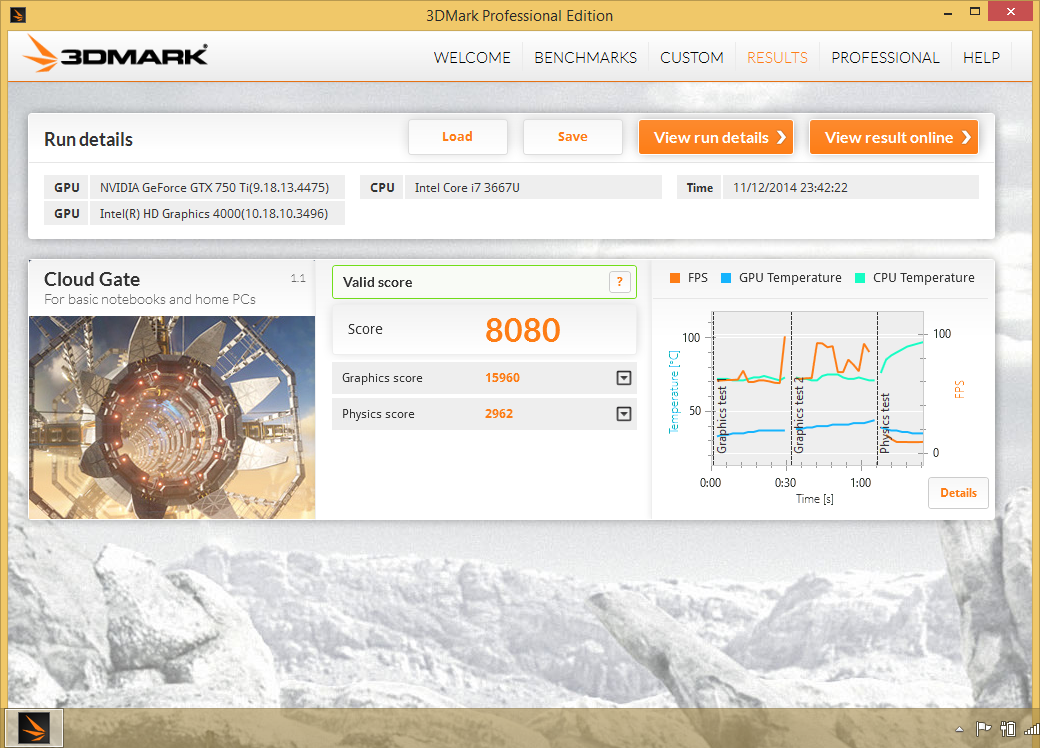The width and height of the screenshot is (1040, 748).
Task: Open the HELP tab
Action: 982,58
